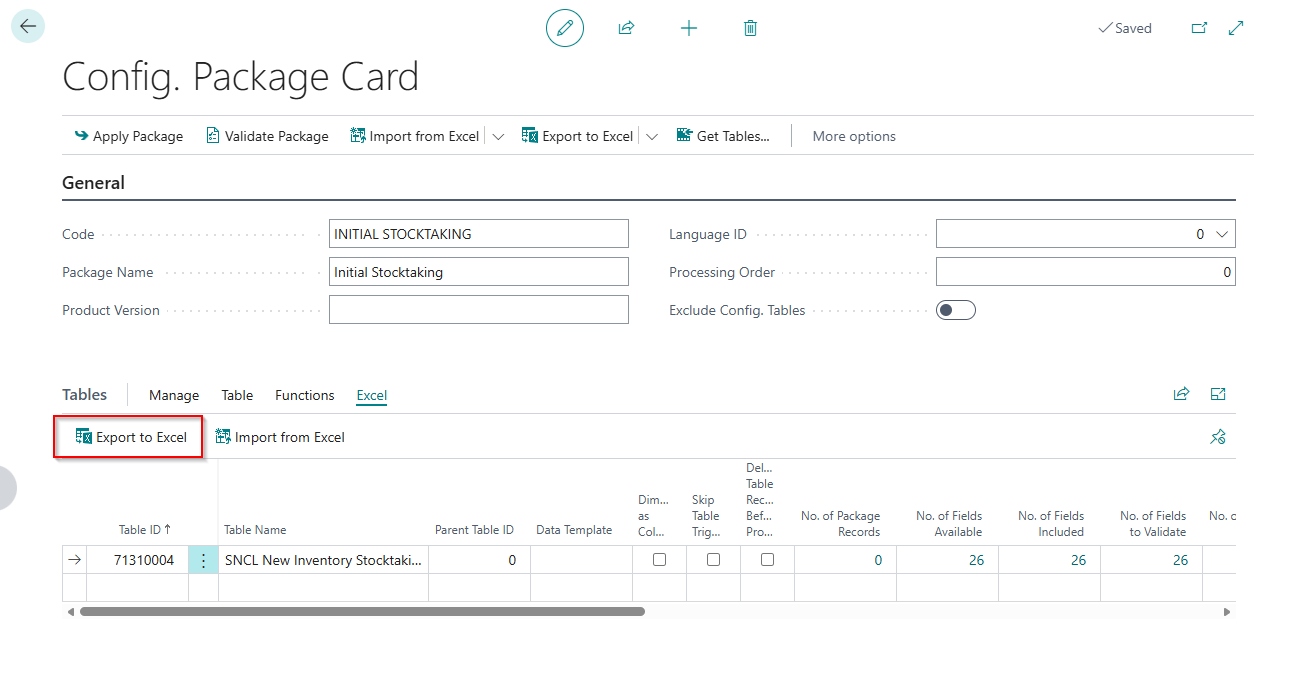
Task: Open No. of Fields Included value 26
Action: pos(1078,560)
